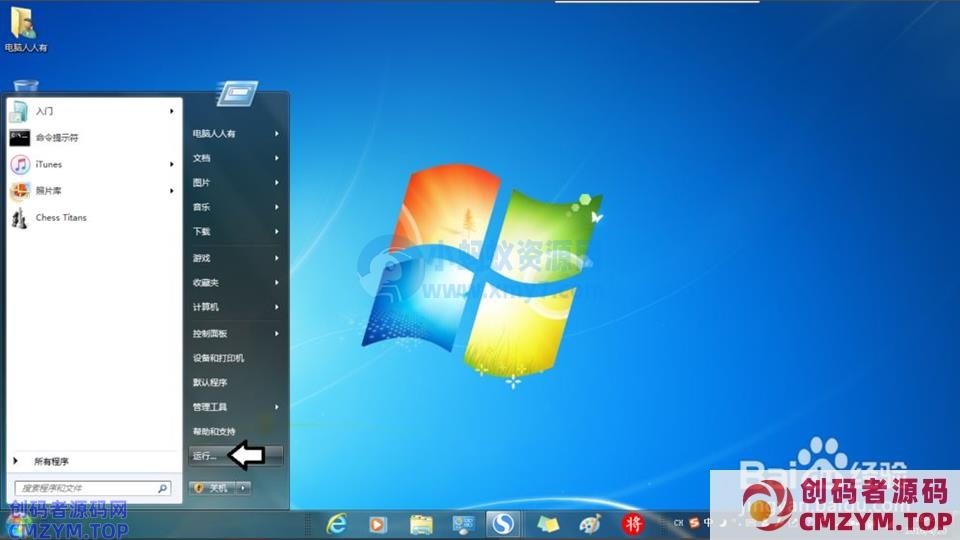Open the 电脑人人有 desktop folder
Screen dimensions: 960x540
(25, 28)
